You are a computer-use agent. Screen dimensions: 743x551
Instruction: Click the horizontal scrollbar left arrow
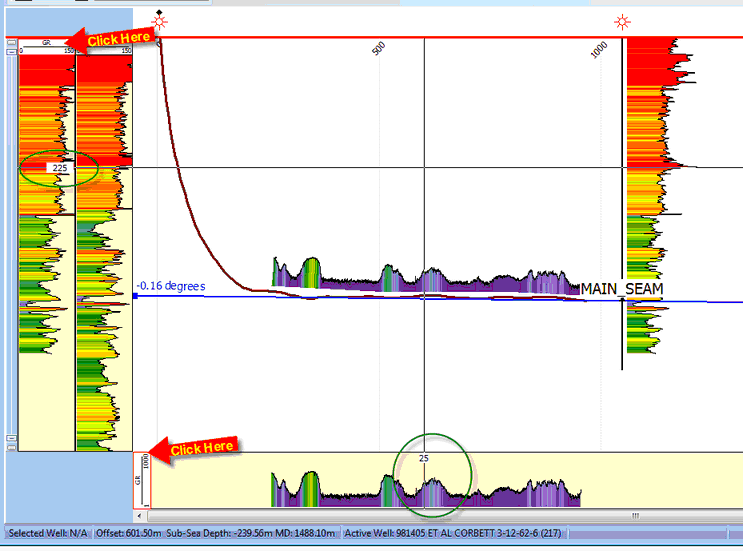(x=140, y=516)
